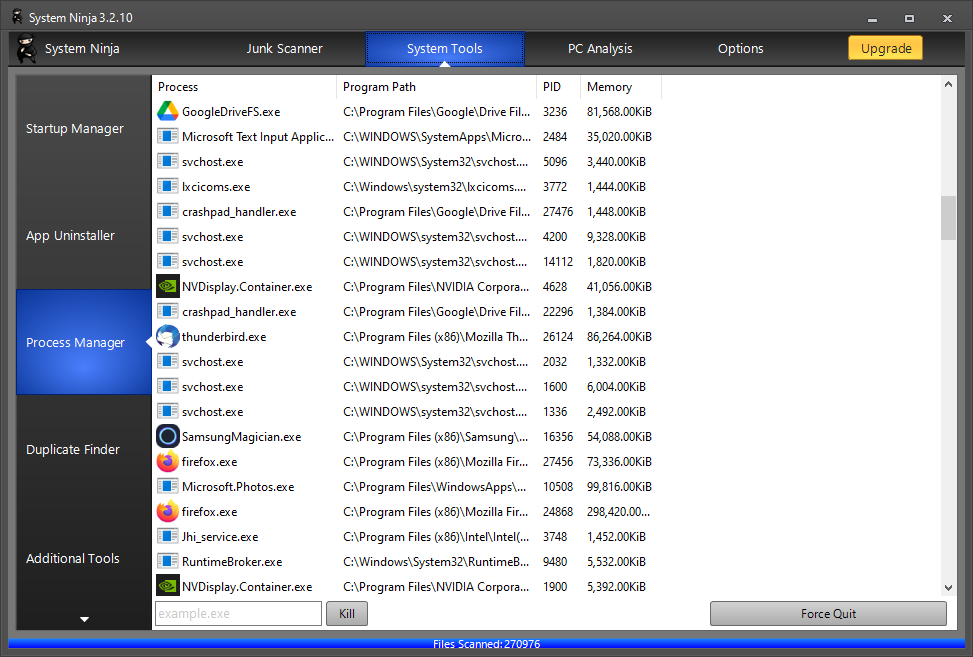Click the firefox.exe icon with PID 27456
Image resolution: width=973 pixels, height=657 pixels.
(x=168, y=462)
